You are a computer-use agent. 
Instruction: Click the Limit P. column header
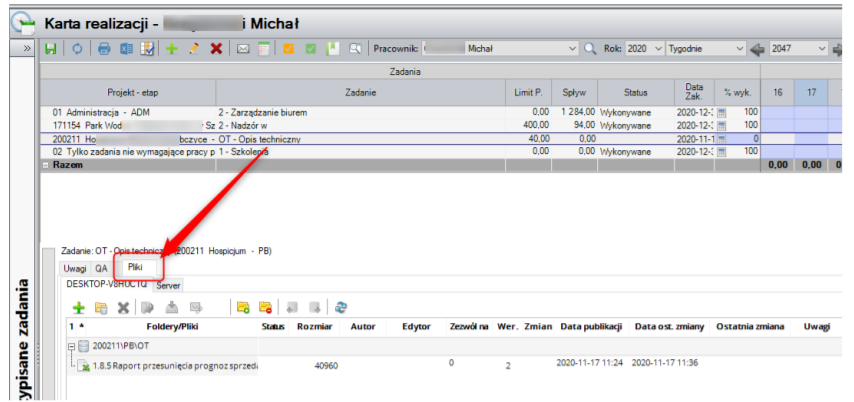528,93
